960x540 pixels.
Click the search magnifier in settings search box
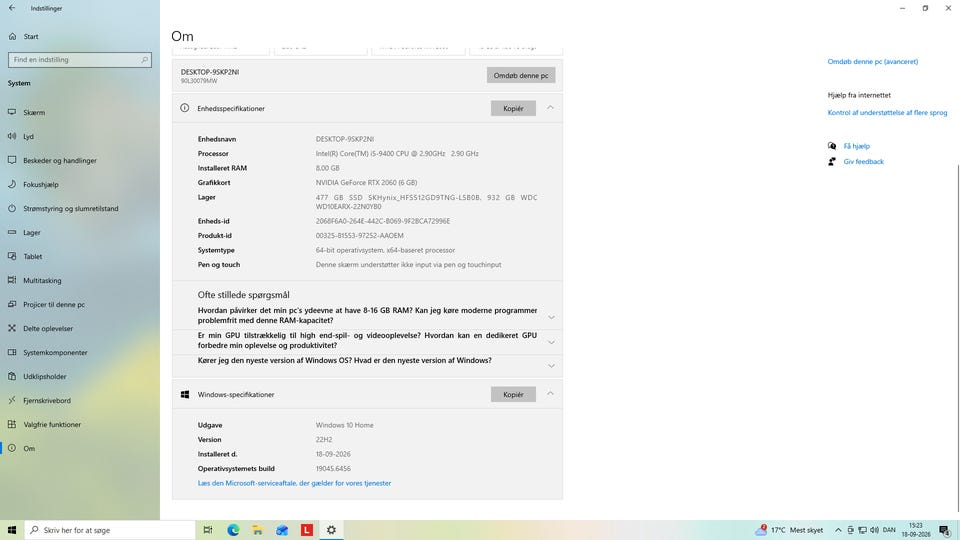pyautogui.click(x=144, y=59)
